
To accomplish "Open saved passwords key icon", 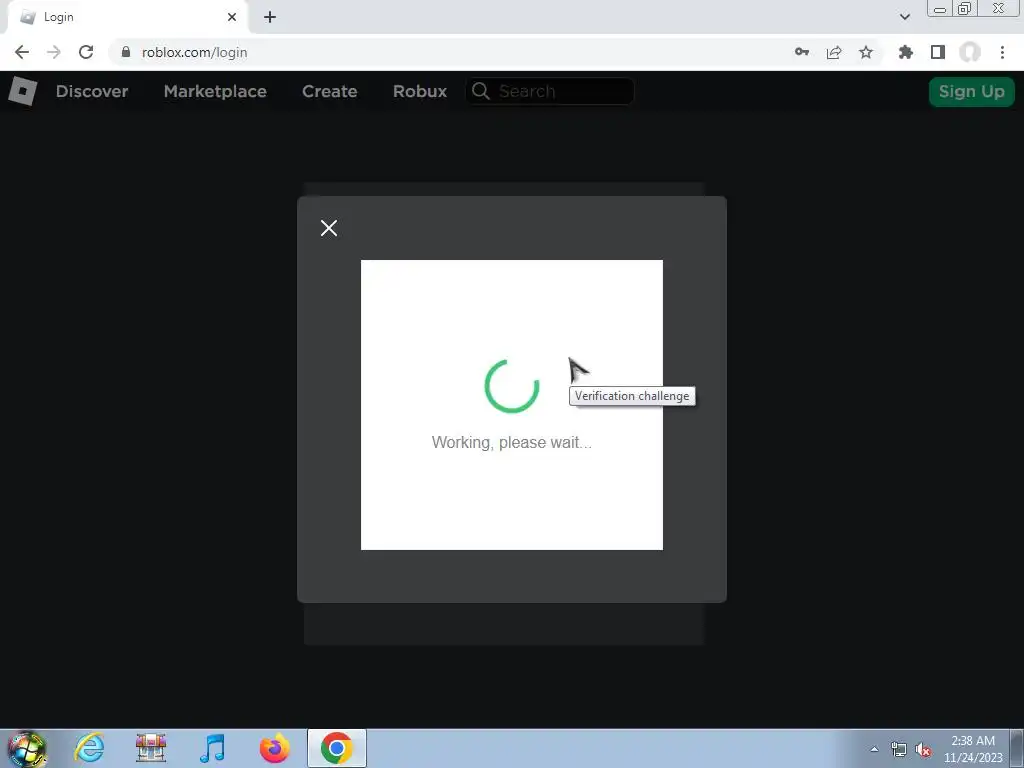I will pyautogui.click(x=802, y=52).
